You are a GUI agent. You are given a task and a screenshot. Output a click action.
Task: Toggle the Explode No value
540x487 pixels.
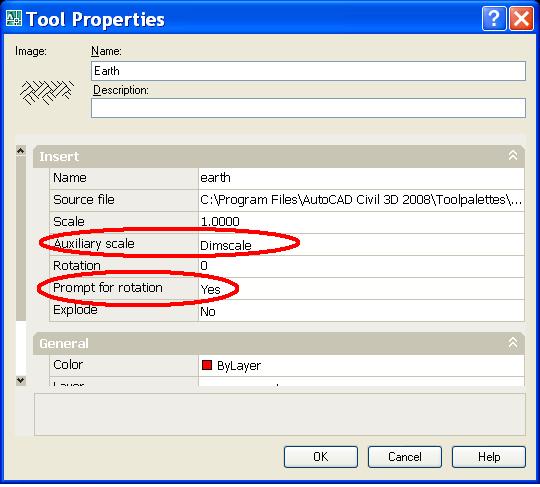point(361,311)
